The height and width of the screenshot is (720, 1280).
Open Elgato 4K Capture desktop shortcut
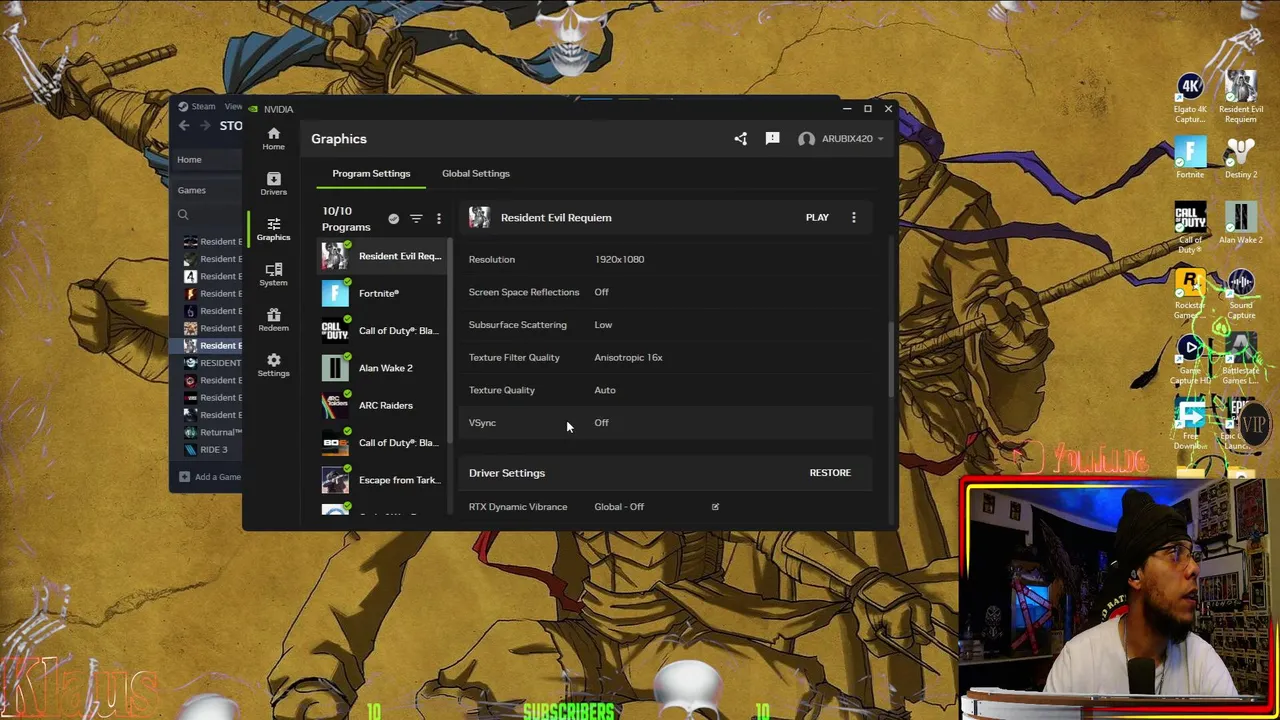1190,99
